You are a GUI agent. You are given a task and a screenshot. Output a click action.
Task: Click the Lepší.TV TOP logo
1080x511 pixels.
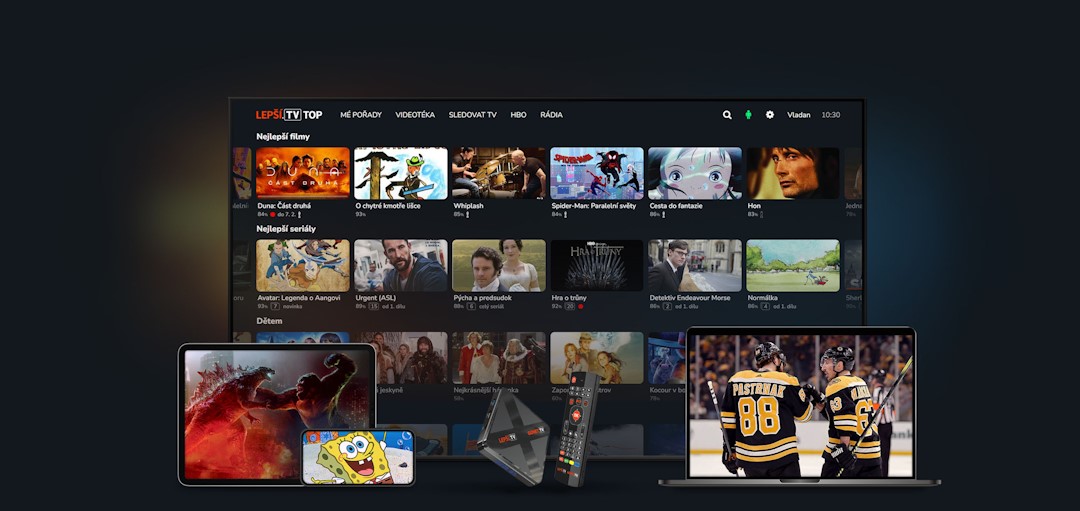pyautogui.click(x=288, y=115)
